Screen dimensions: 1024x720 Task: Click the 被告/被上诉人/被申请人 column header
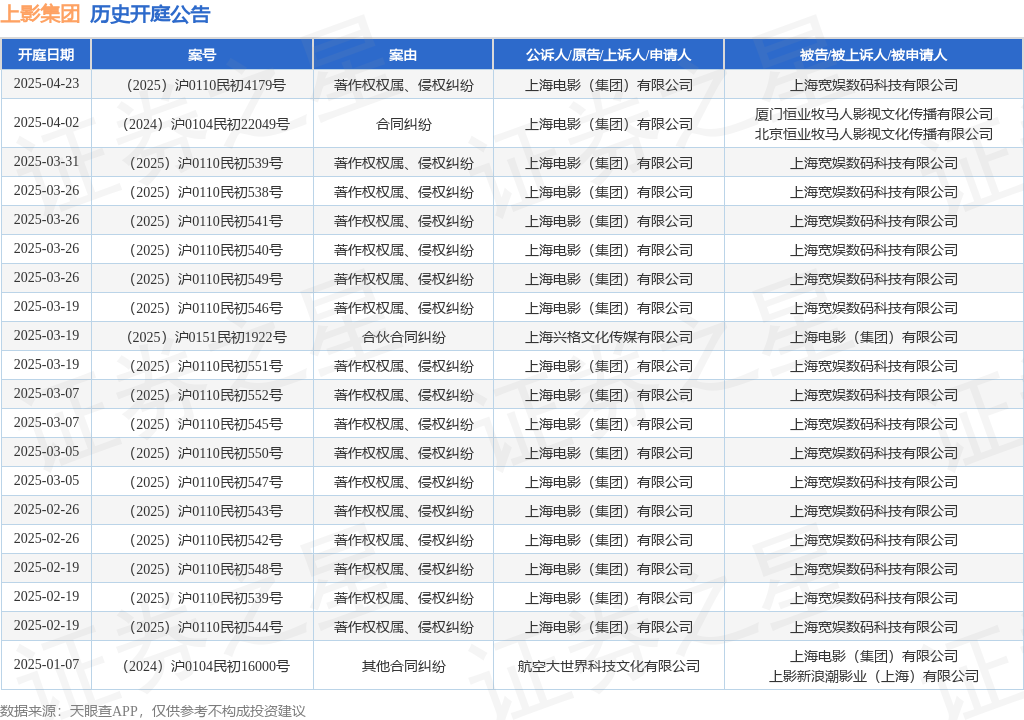point(873,55)
